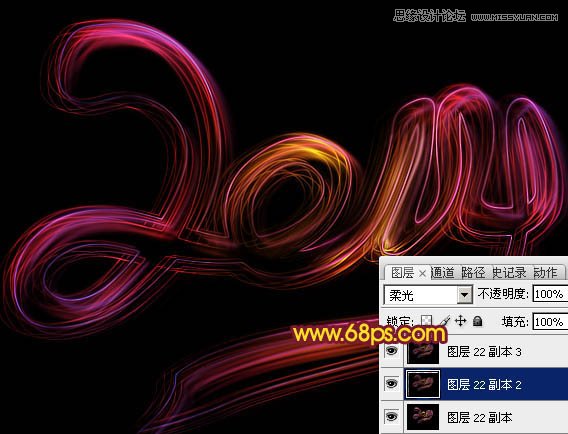Image resolution: width=568 pixels, height=434 pixels.
Task: Click the 填充 fill value field
Action: [550, 322]
